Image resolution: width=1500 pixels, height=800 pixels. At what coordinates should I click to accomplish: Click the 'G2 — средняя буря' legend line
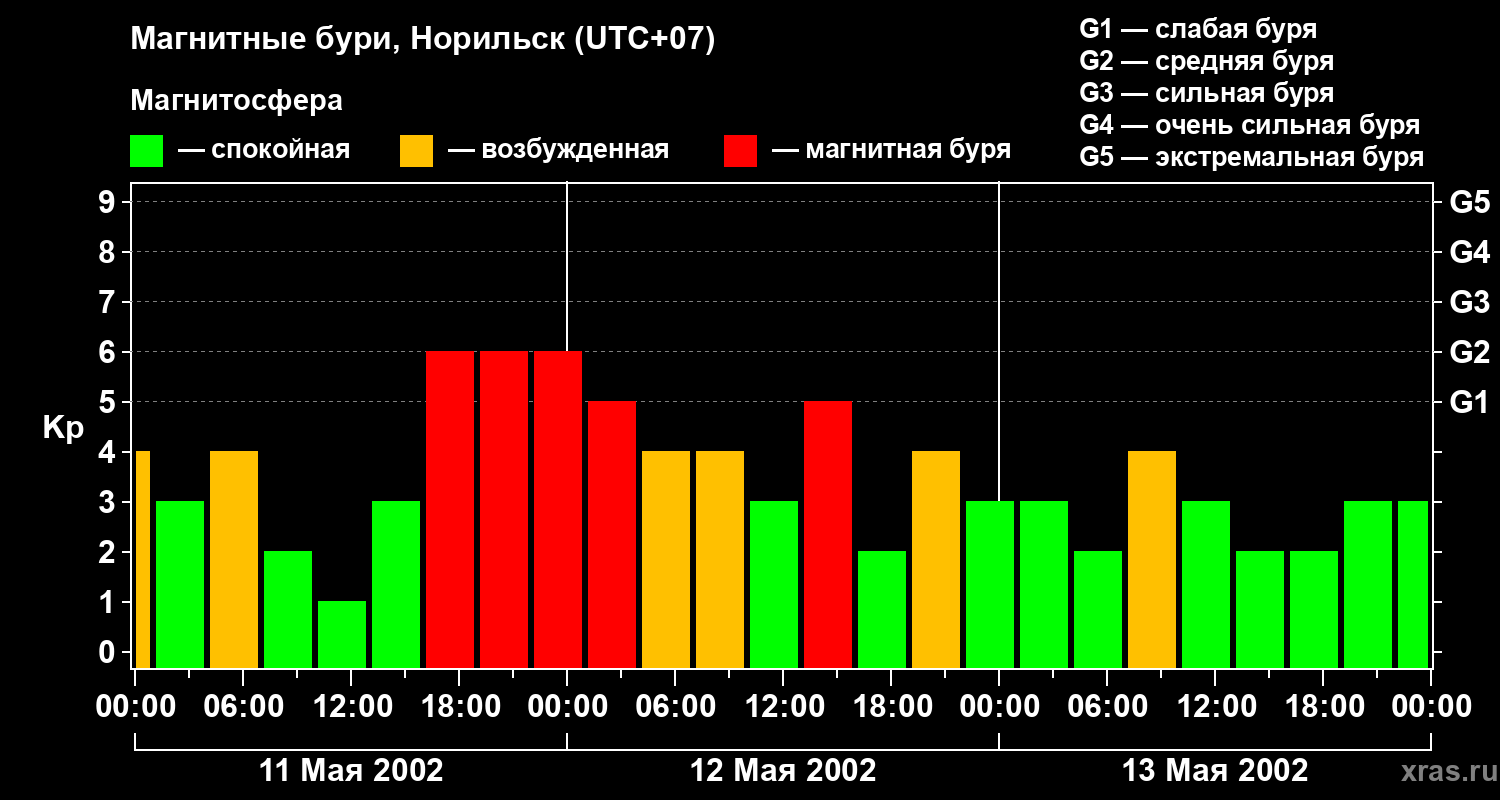pyautogui.click(x=1207, y=60)
